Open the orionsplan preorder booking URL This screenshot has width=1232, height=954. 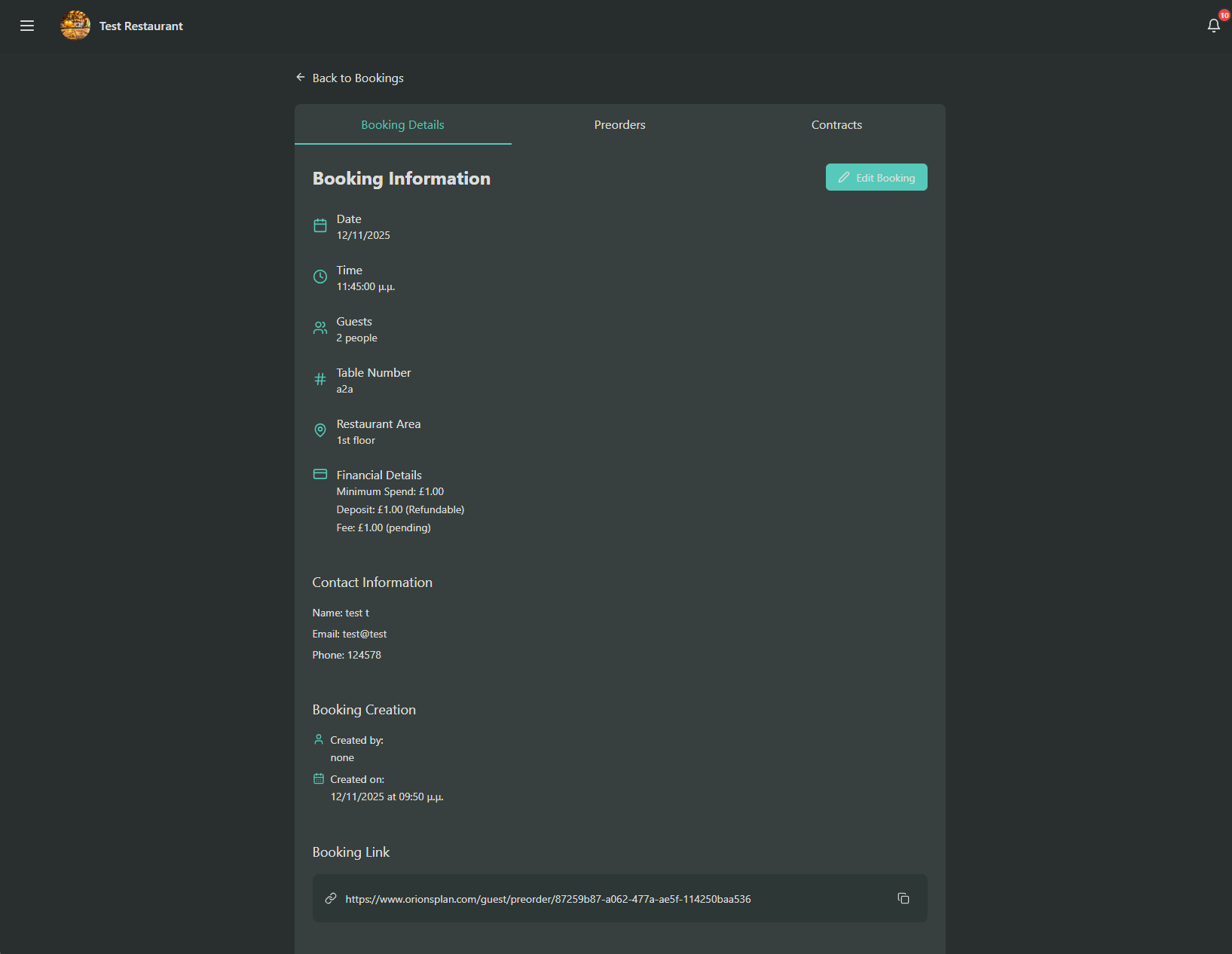pyautogui.click(x=548, y=899)
